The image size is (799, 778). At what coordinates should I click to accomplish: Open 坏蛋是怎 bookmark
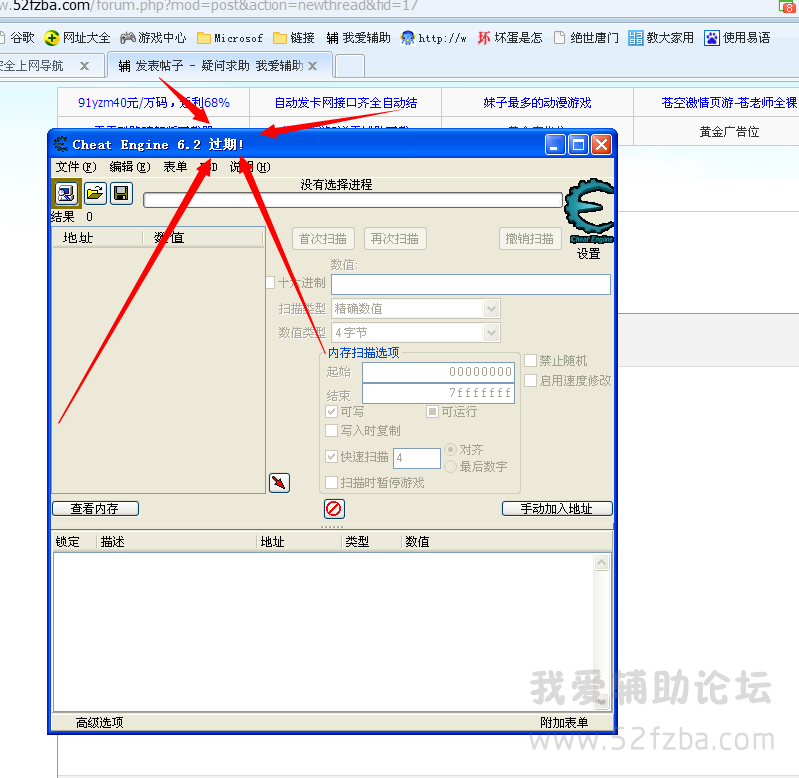coord(510,38)
